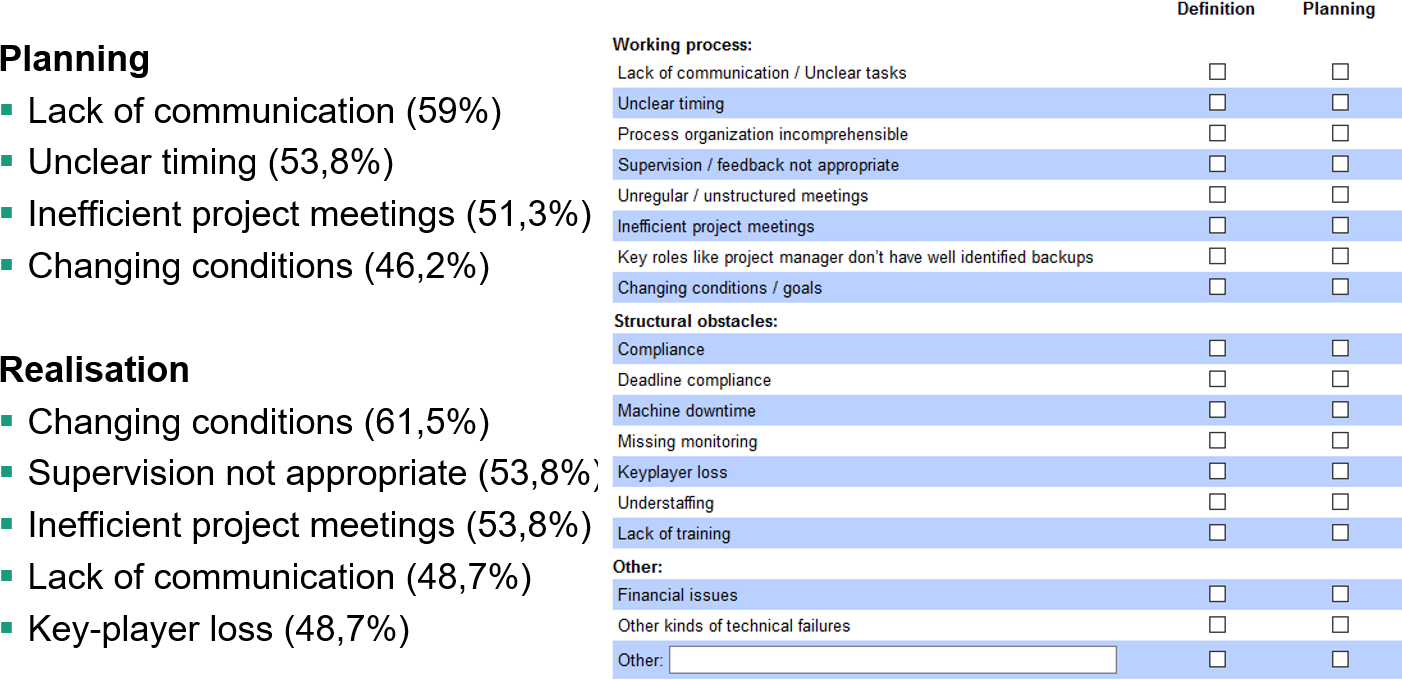
Task: Tick Planning checkbox for Keyplayer loss
Action: (x=1340, y=471)
